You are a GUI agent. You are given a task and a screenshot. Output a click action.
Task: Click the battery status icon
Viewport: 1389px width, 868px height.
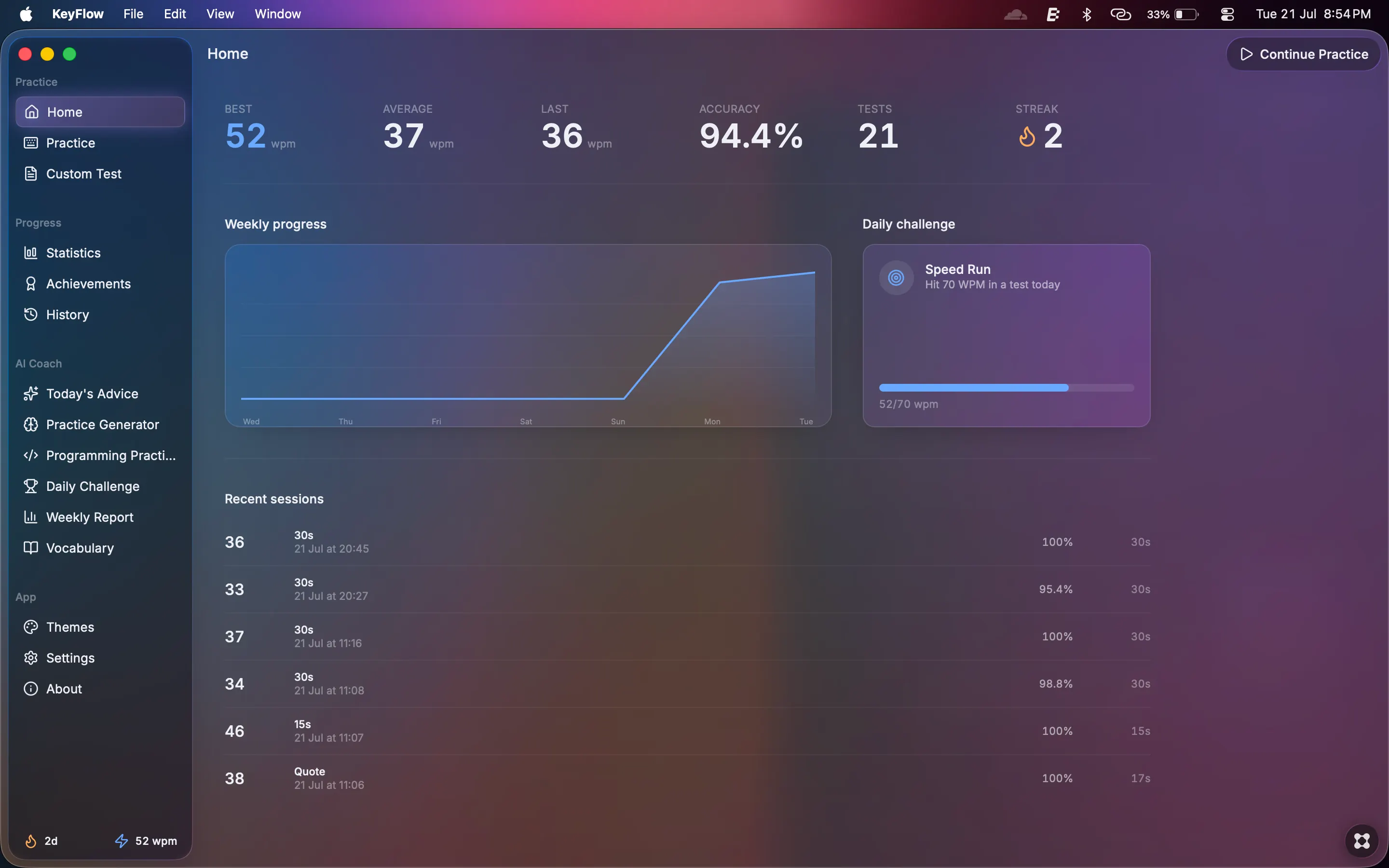[1186, 14]
